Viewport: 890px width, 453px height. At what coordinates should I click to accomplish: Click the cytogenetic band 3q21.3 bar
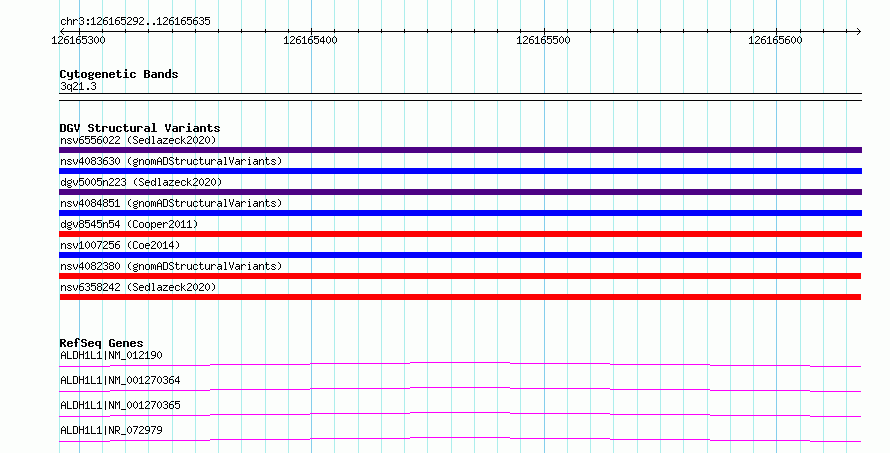(460, 97)
